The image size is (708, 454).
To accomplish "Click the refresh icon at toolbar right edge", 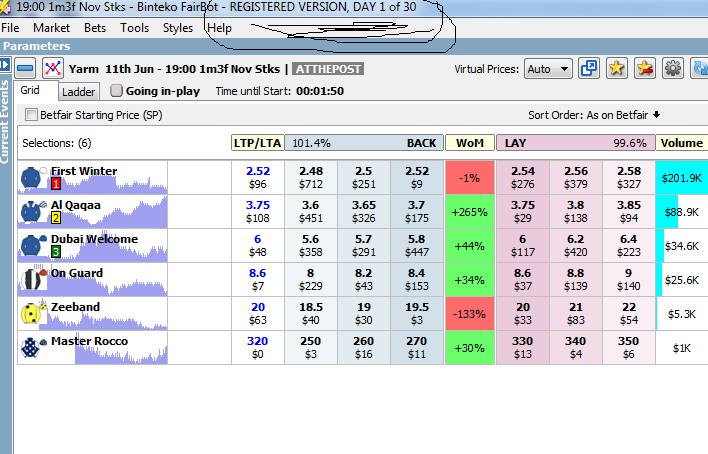I will 699,69.
